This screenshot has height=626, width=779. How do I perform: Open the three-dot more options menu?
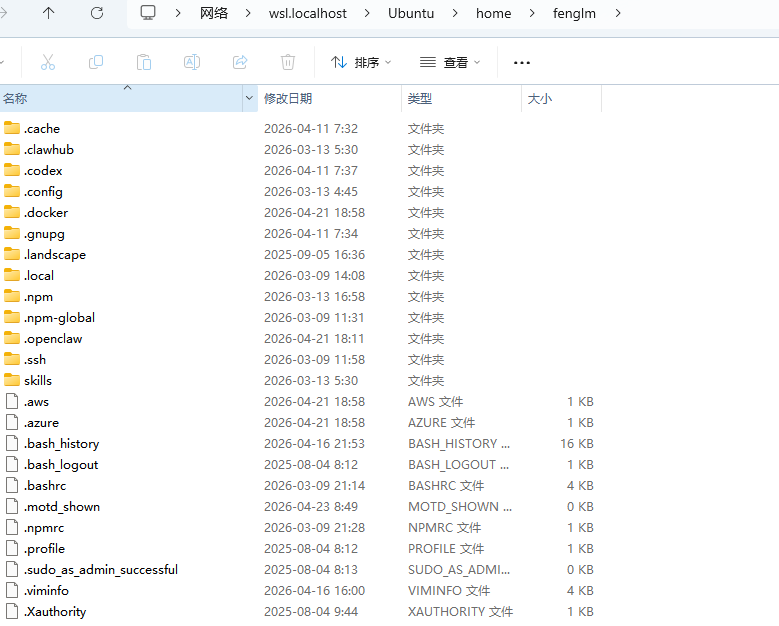click(522, 63)
